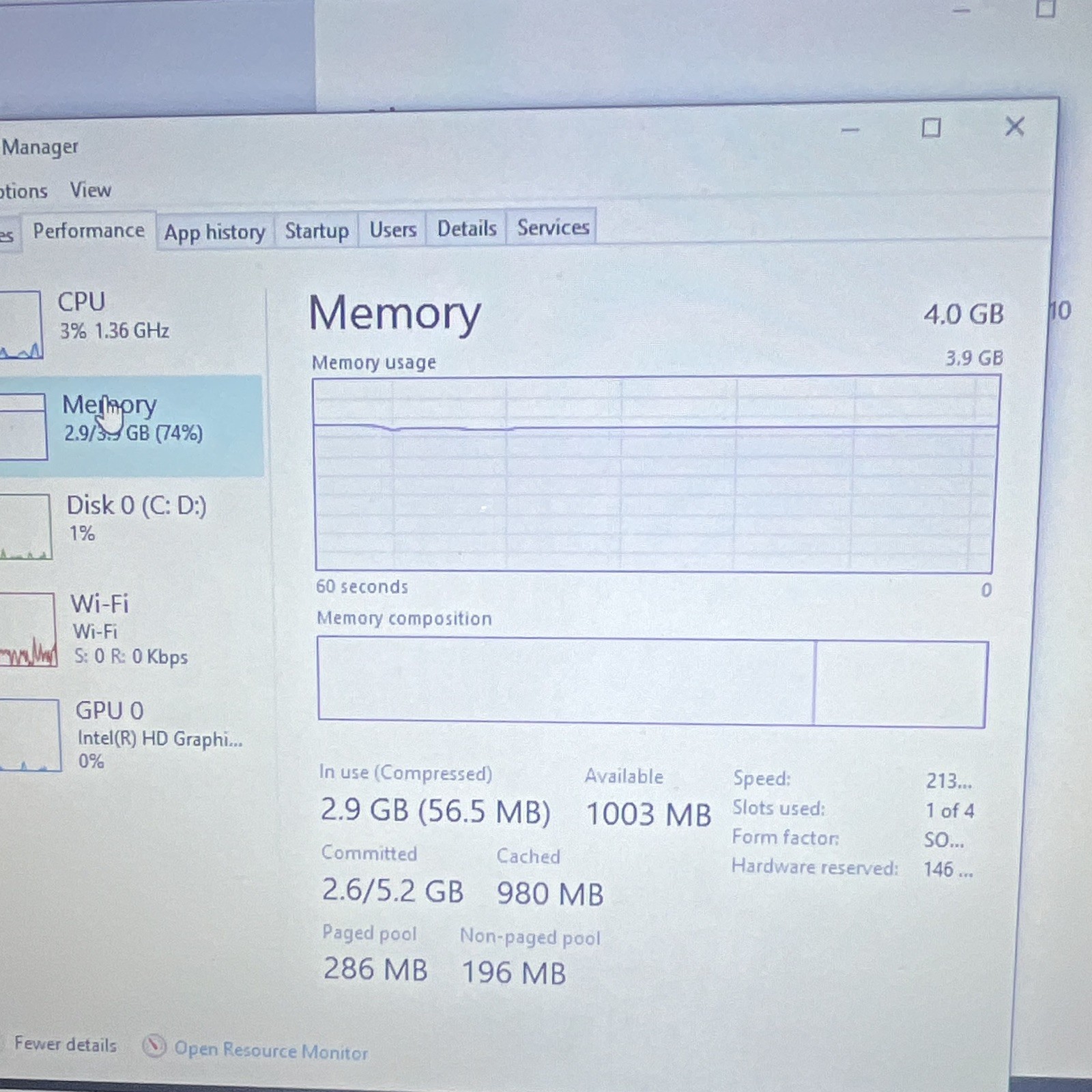Click the In use value 2.9 GB (56.5 MB)
This screenshot has height=1092, width=1092.
[435, 811]
